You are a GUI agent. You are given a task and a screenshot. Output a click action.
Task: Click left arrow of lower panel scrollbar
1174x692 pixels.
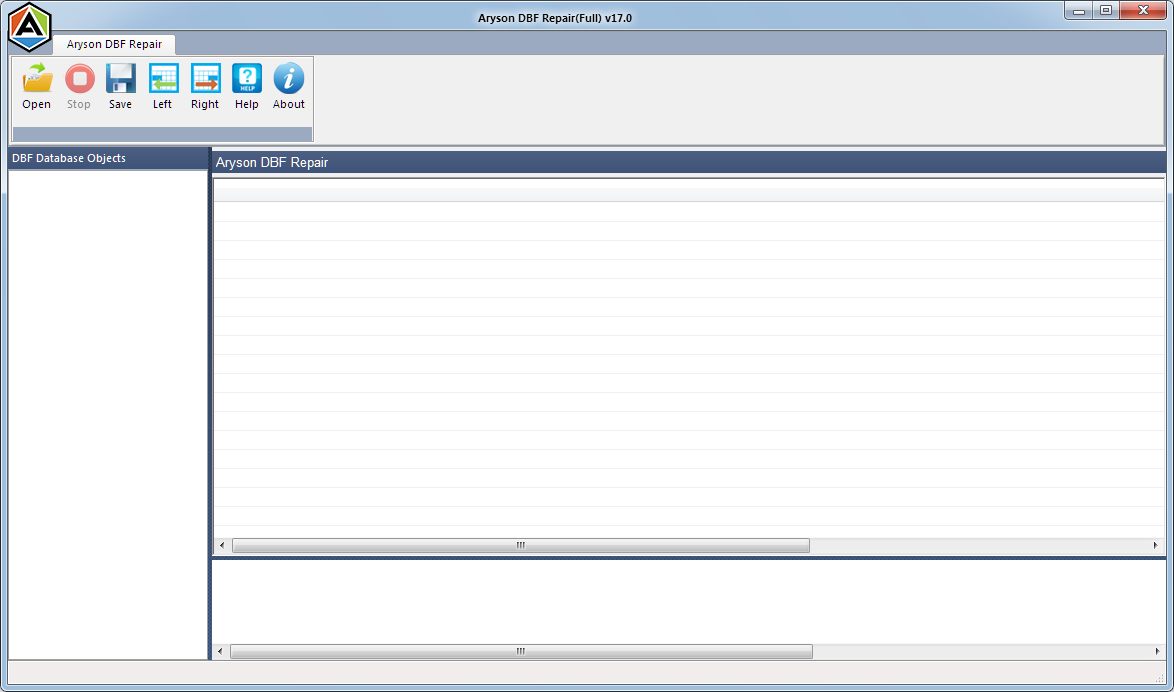[x=220, y=652]
